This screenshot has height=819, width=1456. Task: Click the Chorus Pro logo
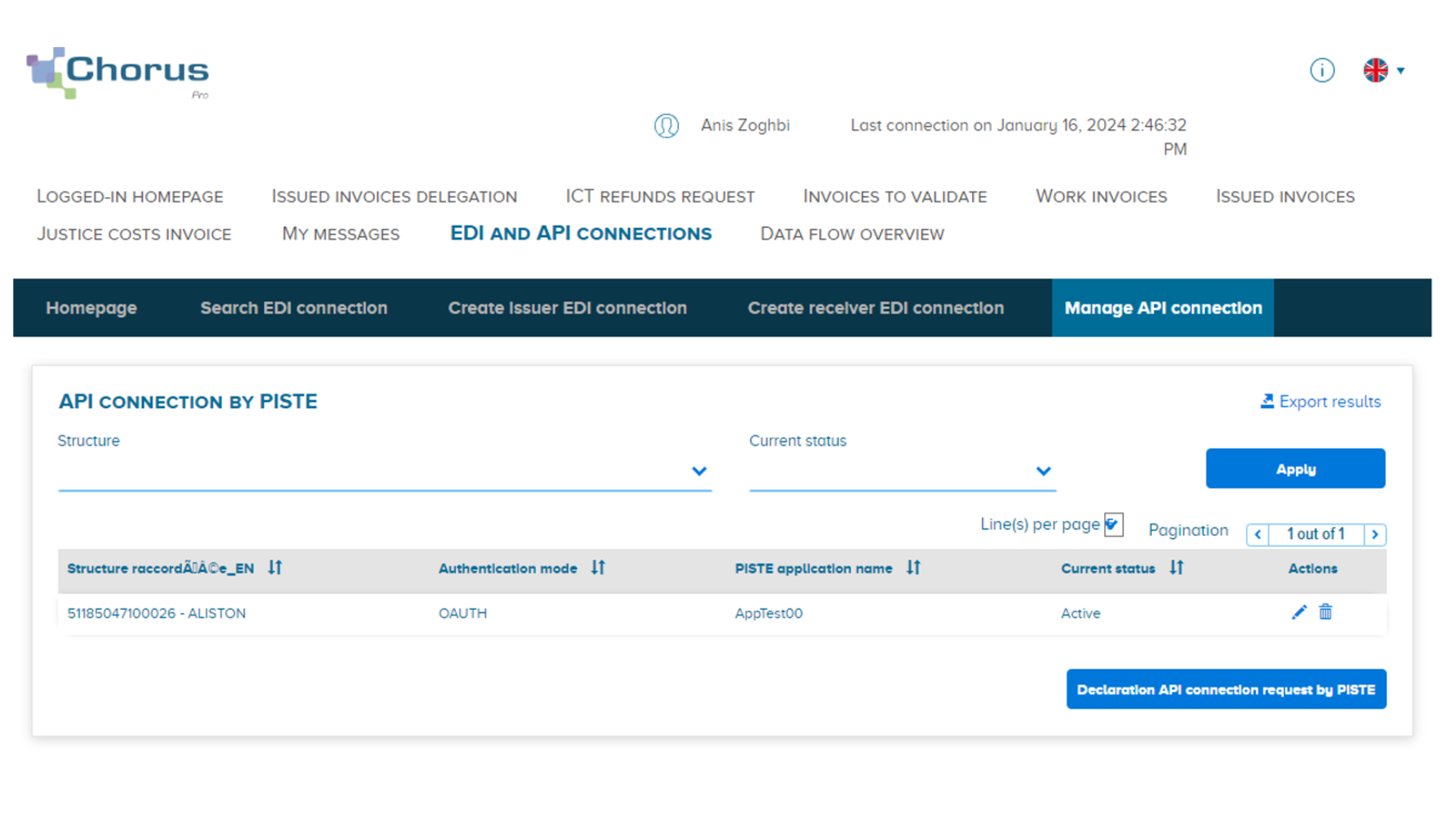(x=118, y=73)
